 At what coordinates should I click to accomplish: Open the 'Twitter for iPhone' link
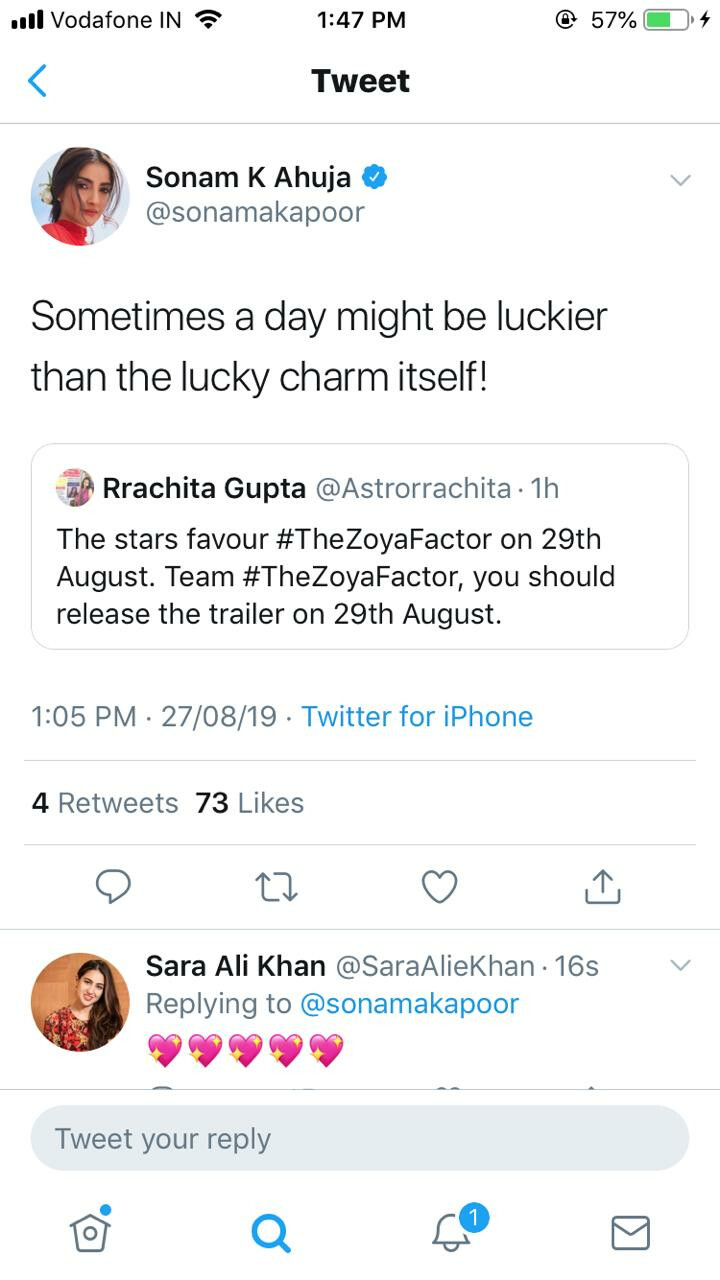pos(417,716)
